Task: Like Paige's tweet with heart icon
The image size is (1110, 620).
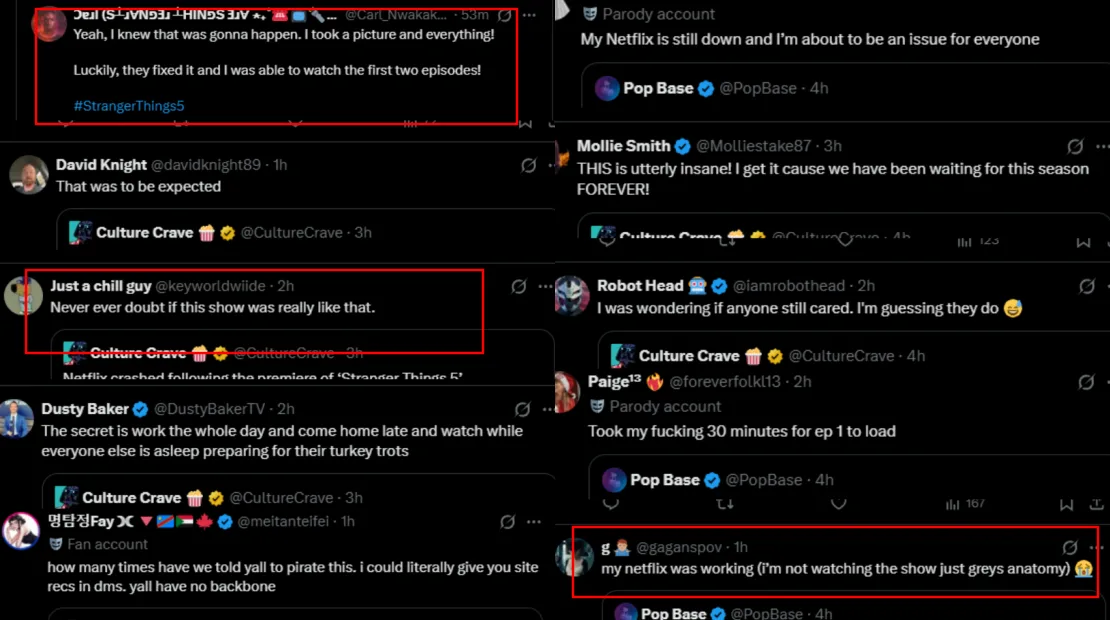Action: [x=839, y=504]
